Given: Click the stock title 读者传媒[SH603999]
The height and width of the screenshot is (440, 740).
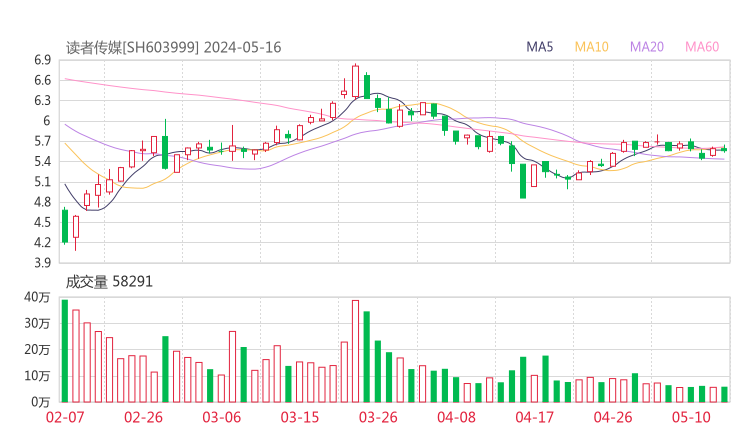Looking at the screenshot, I should coord(132,48).
